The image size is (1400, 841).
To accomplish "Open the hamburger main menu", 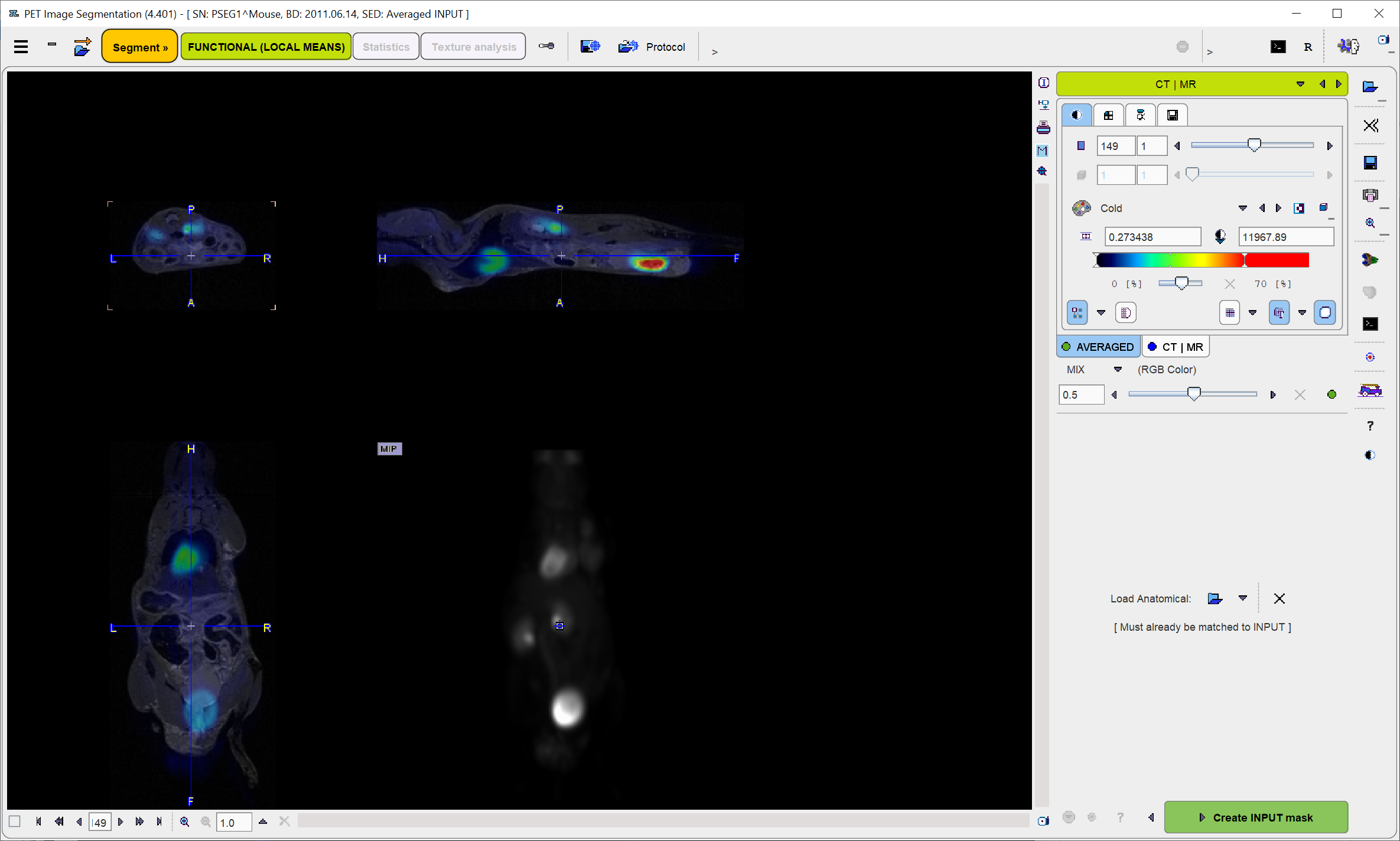I will pyautogui.click(x=21, y=47).
